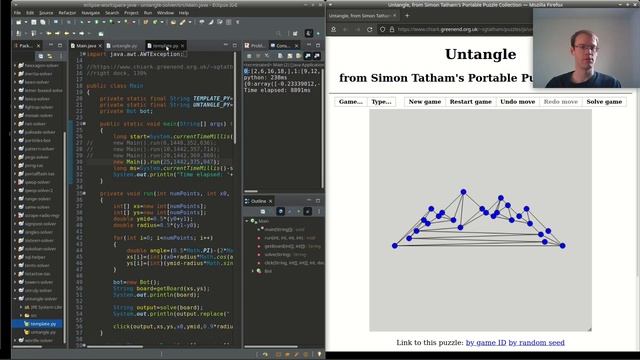Toggle code folding at the import line
The width and height of the screenshot is (640, 360).
[84, 54]
